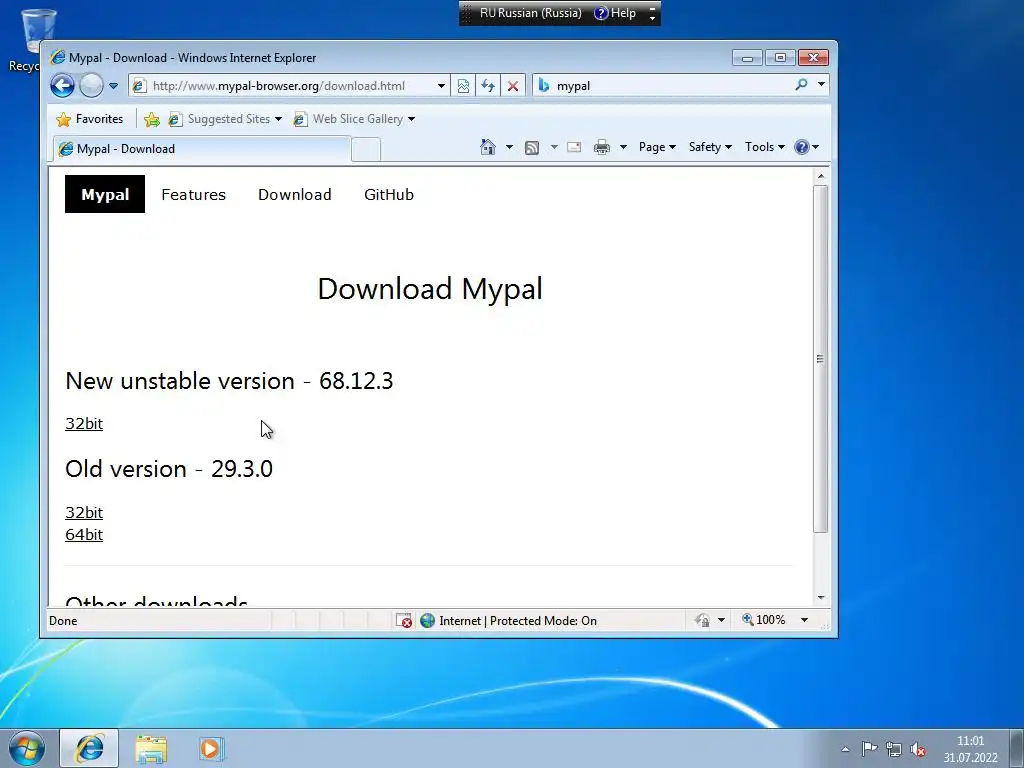The width and height of the screenshot is (1024, 768).
Task: Open the Download navigation link
Action: point(295,195)
